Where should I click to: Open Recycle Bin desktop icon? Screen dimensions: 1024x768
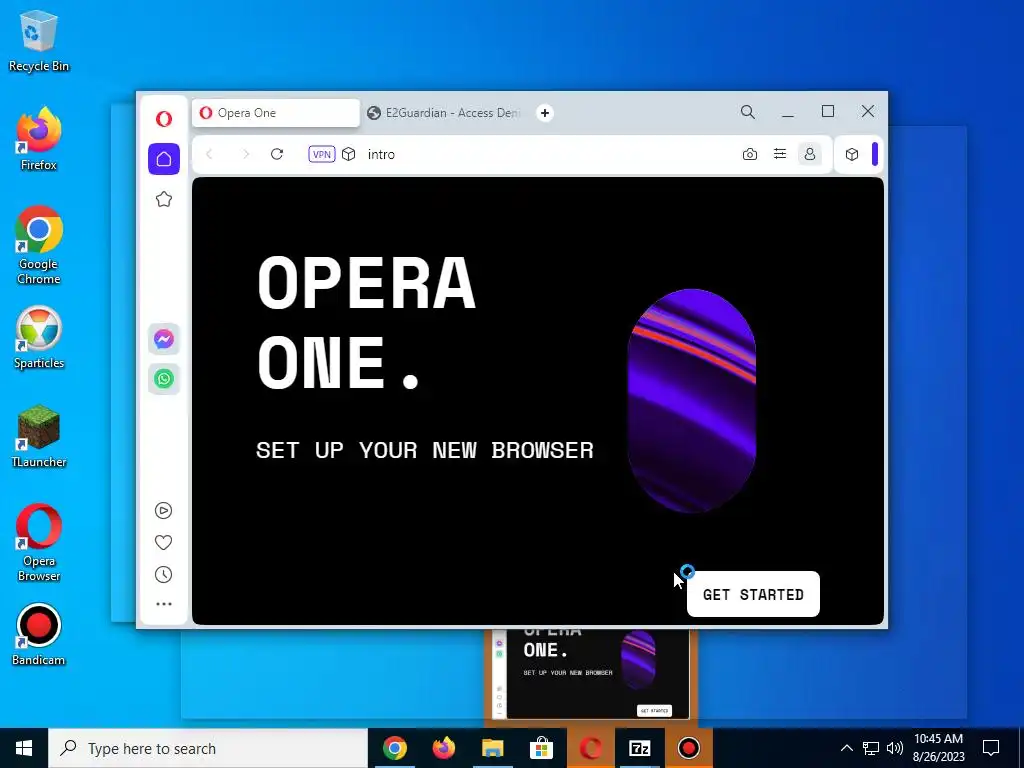pyautogui.click(x=39, y=41)
